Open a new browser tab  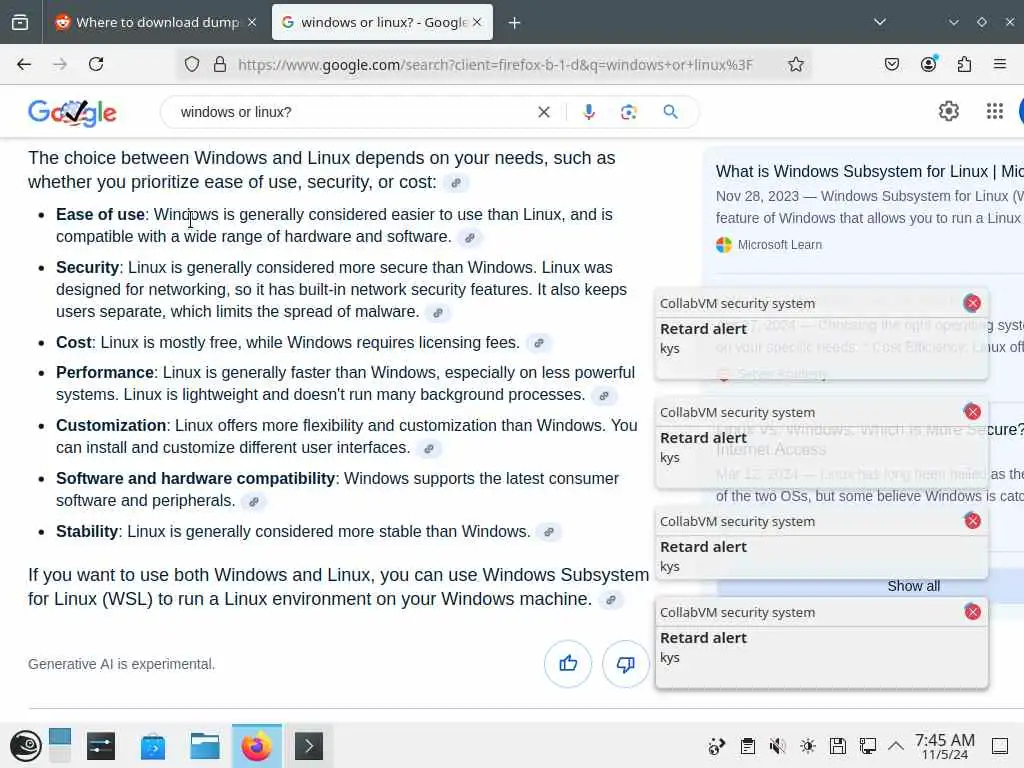point(515,23)
